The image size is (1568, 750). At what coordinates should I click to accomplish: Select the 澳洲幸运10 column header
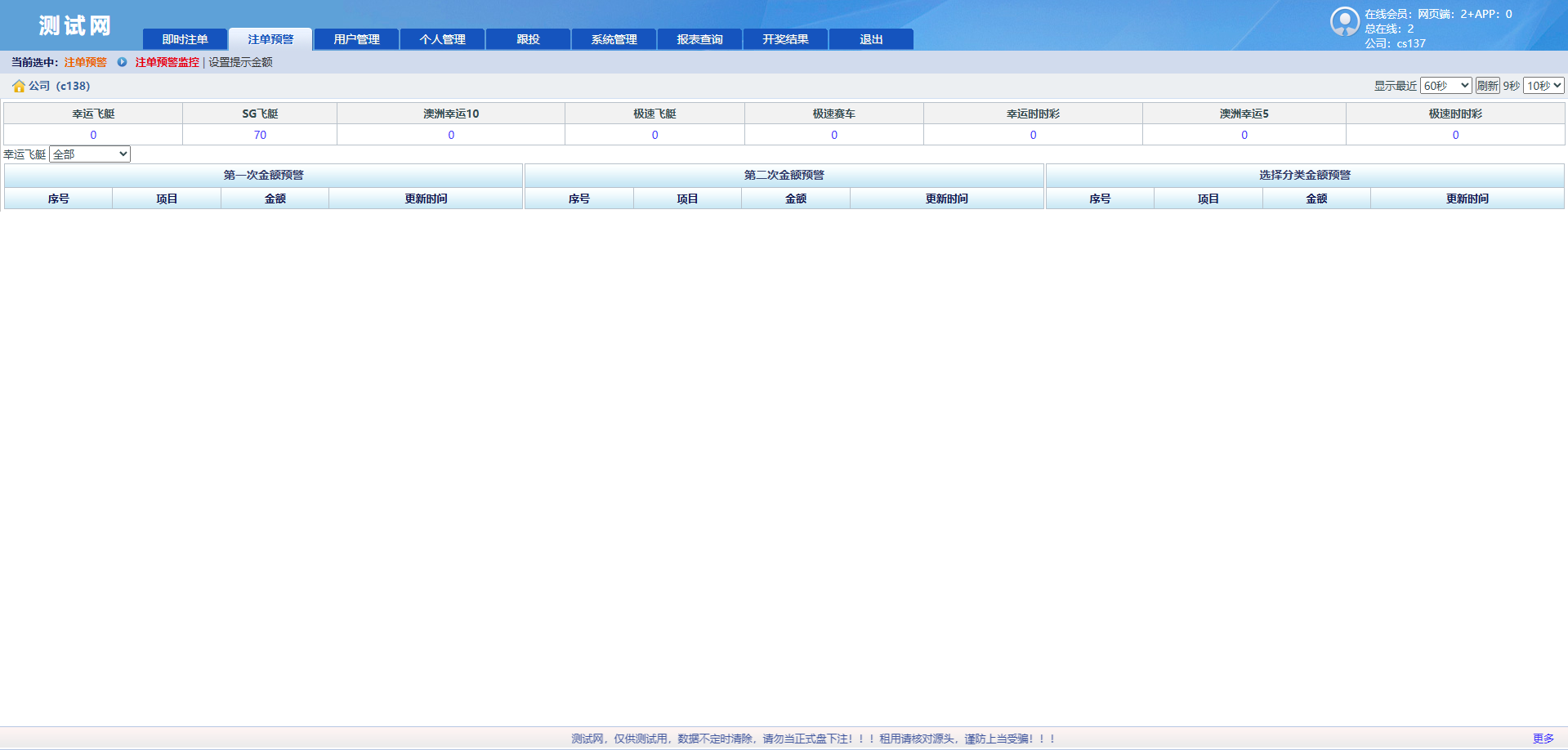(450, 114)
